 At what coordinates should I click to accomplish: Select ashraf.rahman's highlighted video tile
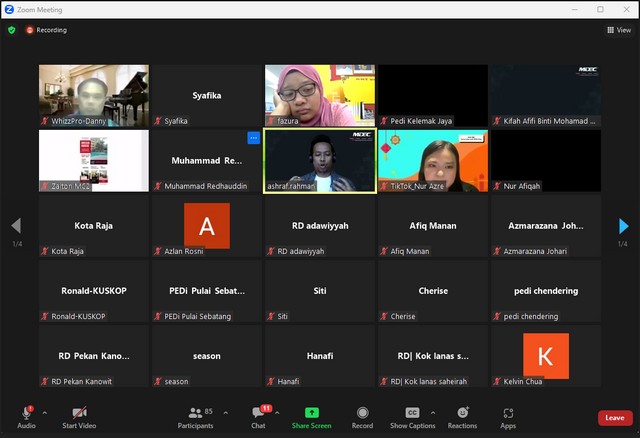[x=320, y=160]
